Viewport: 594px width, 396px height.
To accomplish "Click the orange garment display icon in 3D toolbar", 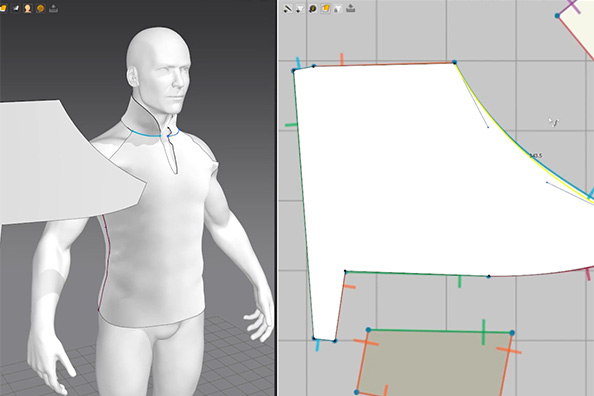I will pyautogui.click(x=3, y=8).
